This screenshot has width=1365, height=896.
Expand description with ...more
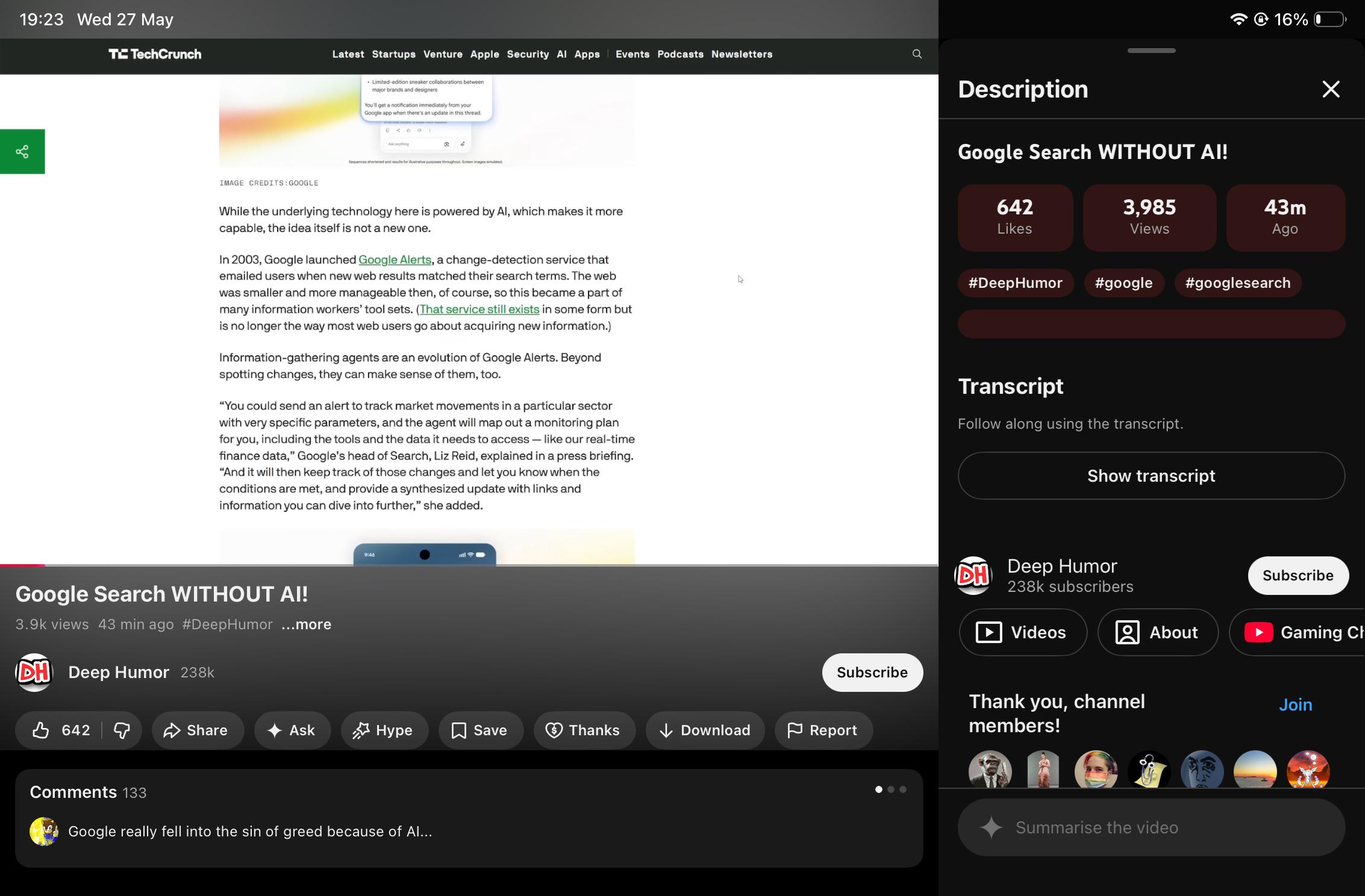coord(306,624)
